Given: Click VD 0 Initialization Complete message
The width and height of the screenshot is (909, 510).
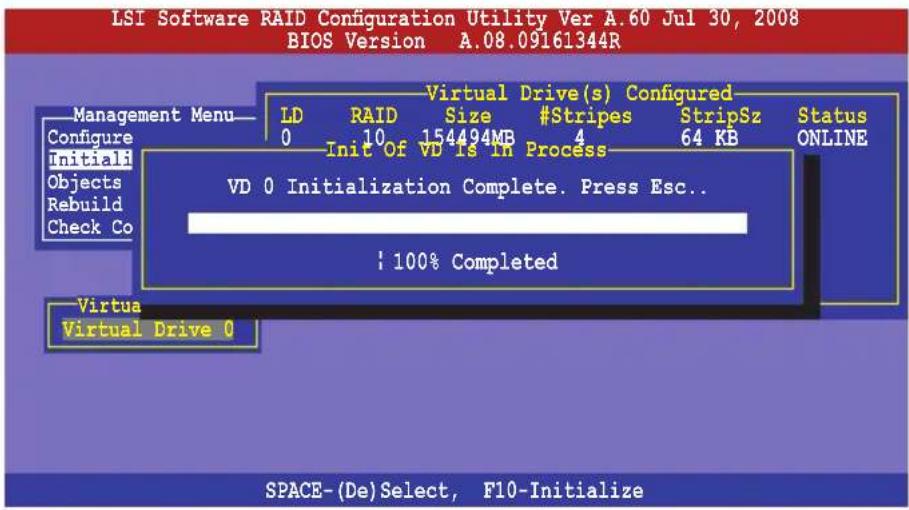Looking at the screenshot, I should point(467,187).
